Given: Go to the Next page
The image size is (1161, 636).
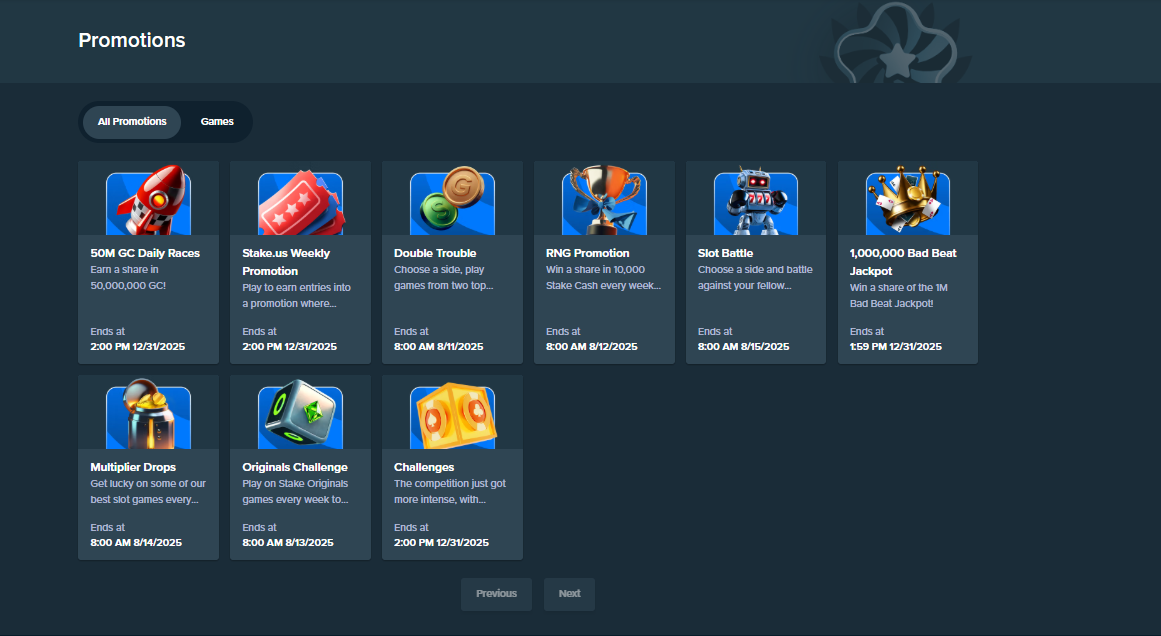Looking at the screenshot, I should coord(569,594).
